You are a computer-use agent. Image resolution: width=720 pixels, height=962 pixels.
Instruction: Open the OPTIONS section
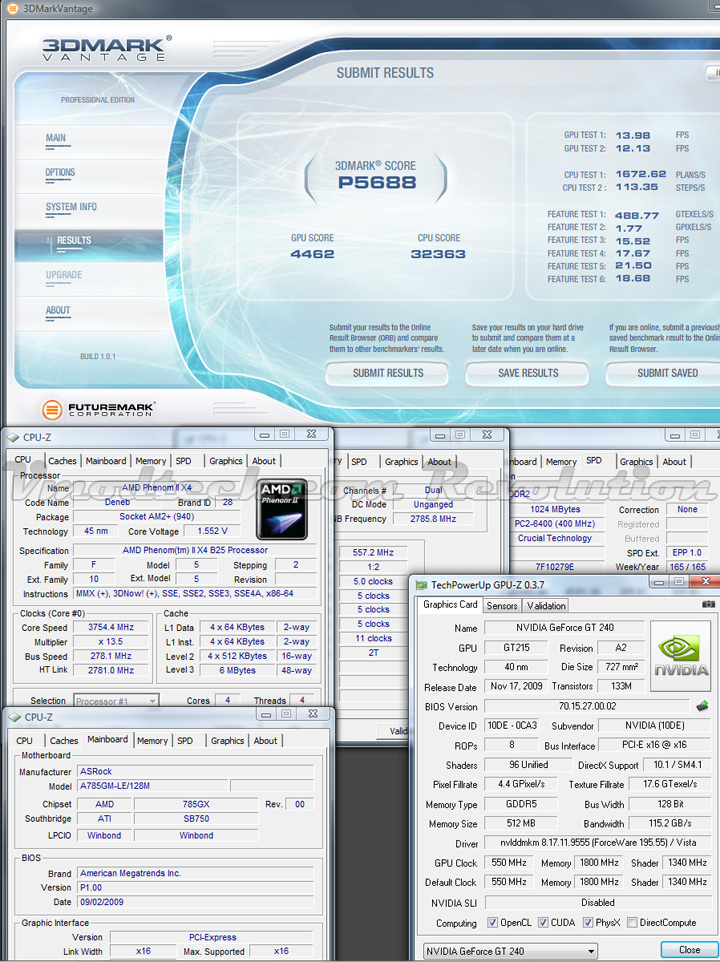point(60,172)
